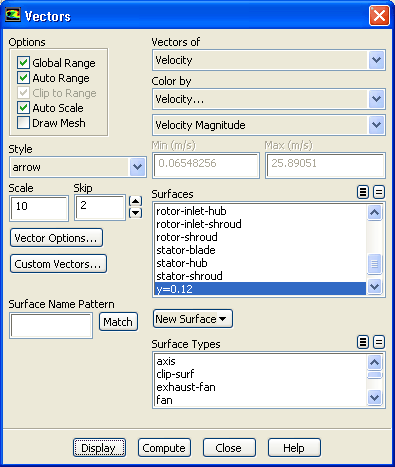Open the Custom Vectors... dialog
The image size is (395, 467).
tap(58, 264)
